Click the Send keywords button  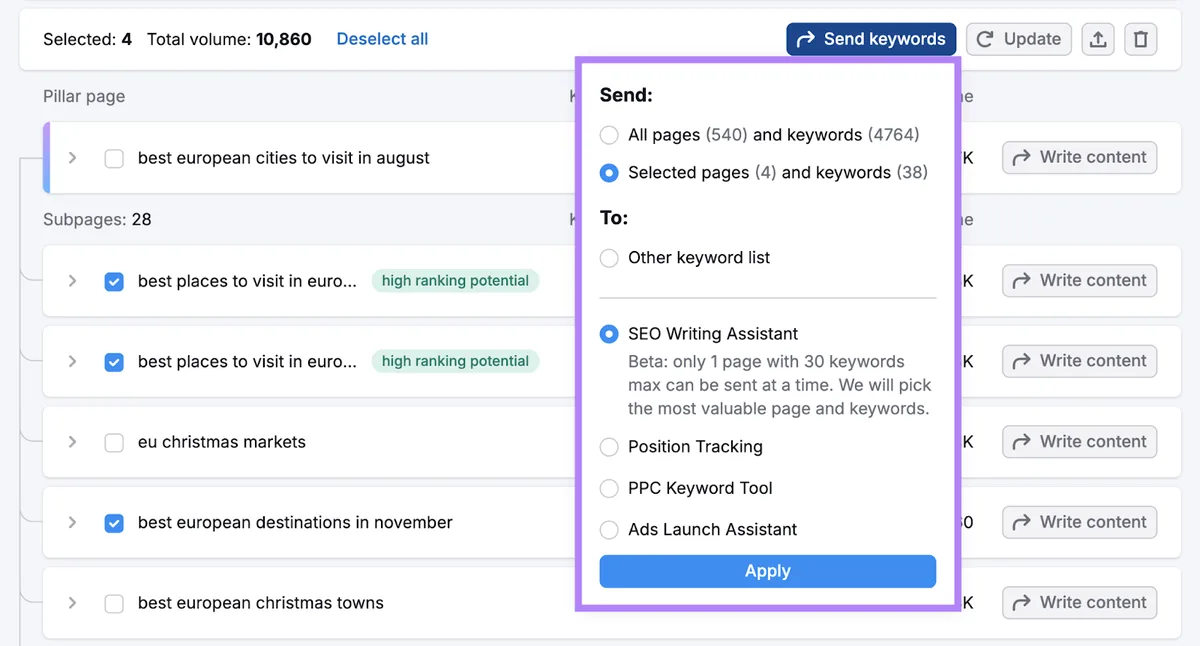point(871,39)
